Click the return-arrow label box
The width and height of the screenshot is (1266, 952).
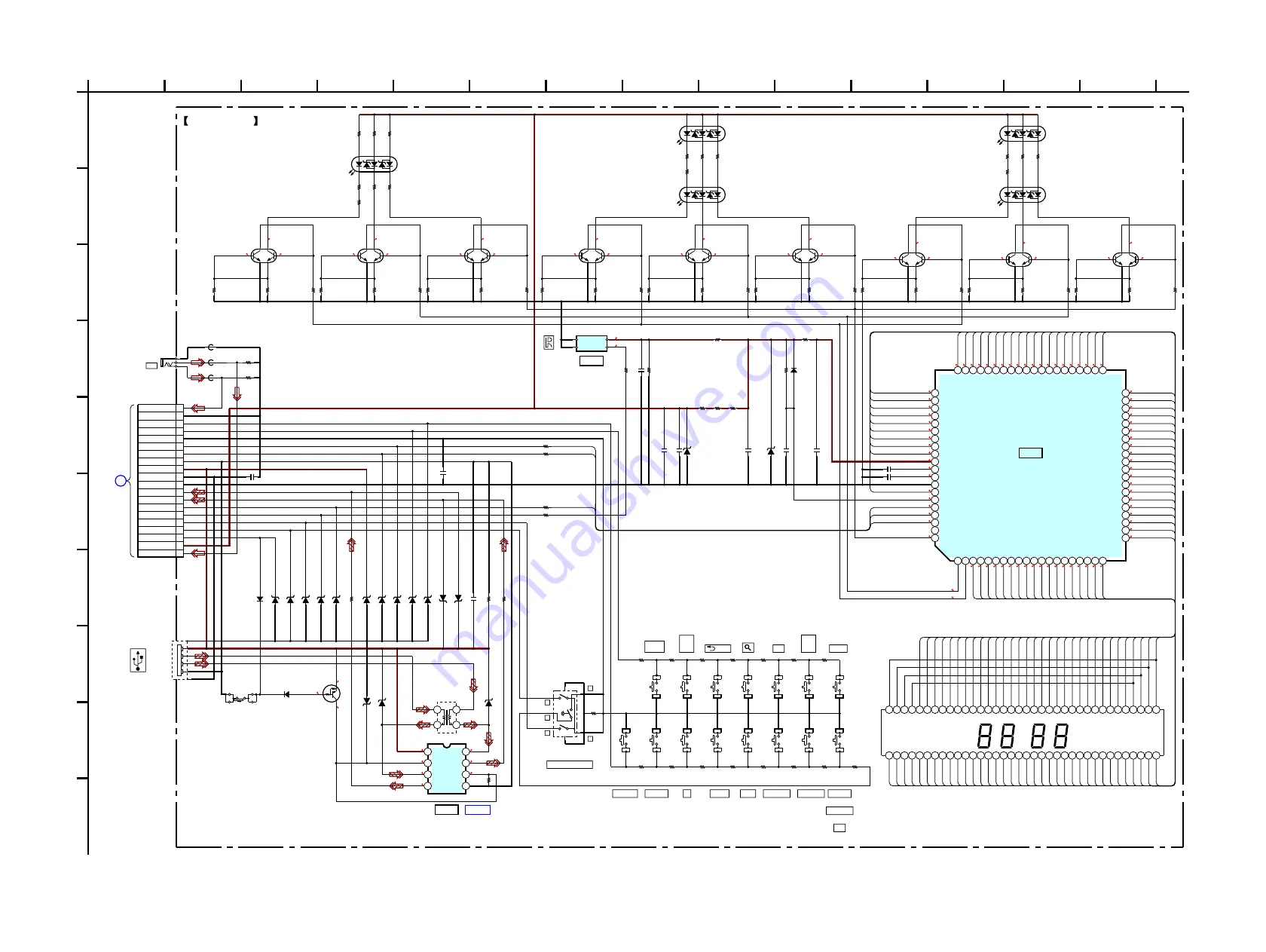[717, 648]
